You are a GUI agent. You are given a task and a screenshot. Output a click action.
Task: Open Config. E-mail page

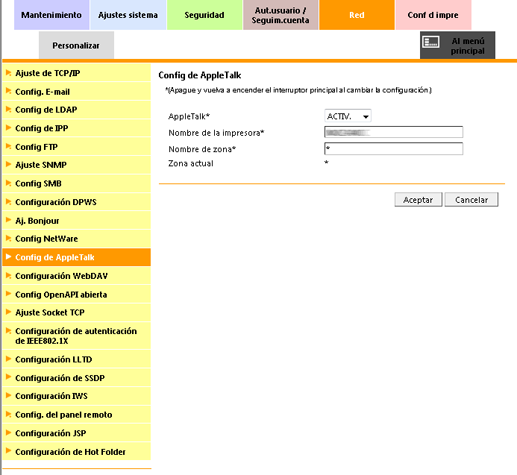(x=76, y=92)
